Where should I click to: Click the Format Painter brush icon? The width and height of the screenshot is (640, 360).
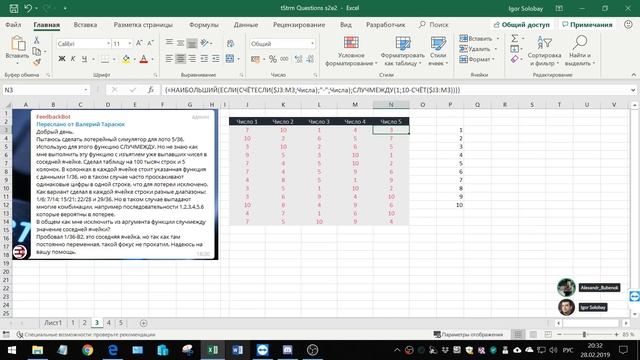click(37, 62)
